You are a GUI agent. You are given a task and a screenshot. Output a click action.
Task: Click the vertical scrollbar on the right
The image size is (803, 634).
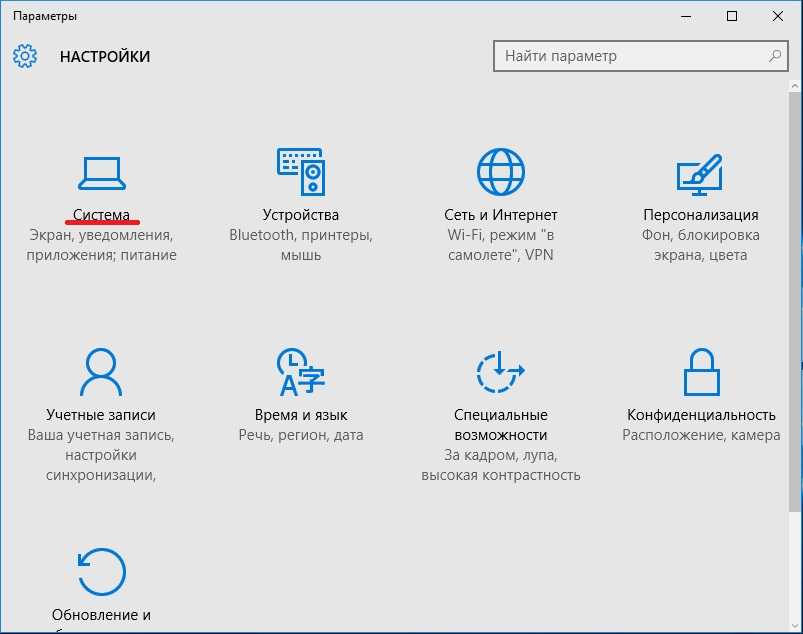pyautogui.click(x=797, y=300)
